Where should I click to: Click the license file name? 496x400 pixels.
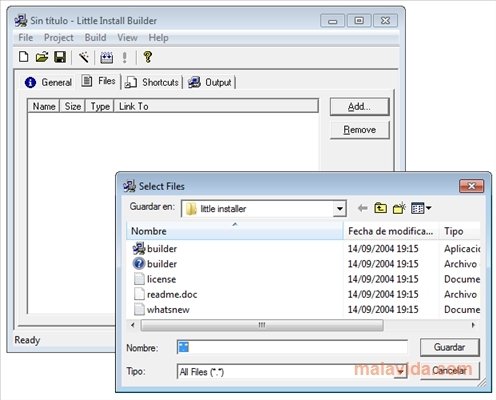161,279
